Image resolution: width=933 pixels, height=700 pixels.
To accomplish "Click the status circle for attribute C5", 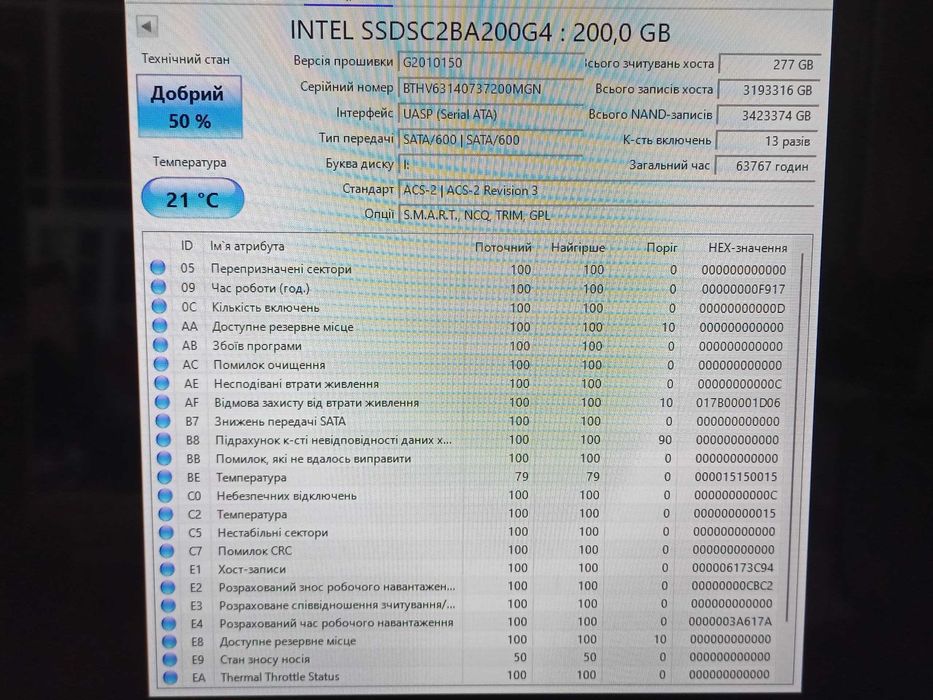I will [x=166, y=532].
